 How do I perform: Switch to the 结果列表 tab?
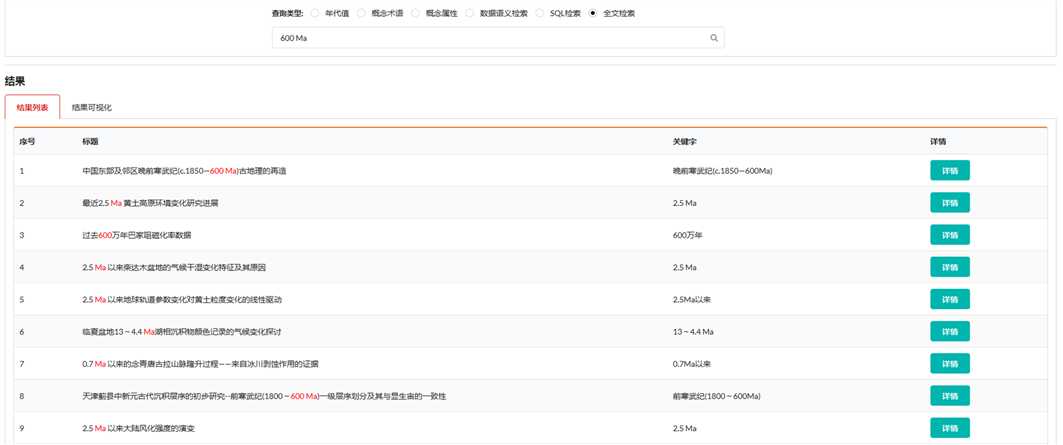(33, 107)
